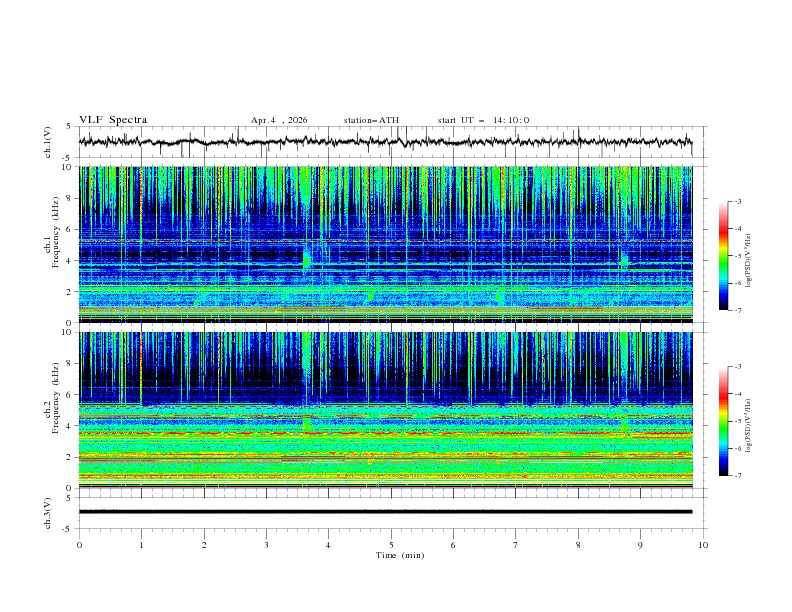
Task: Click the ch.2 frequency axis "4" tick label
Action: (x=69, y=426)
